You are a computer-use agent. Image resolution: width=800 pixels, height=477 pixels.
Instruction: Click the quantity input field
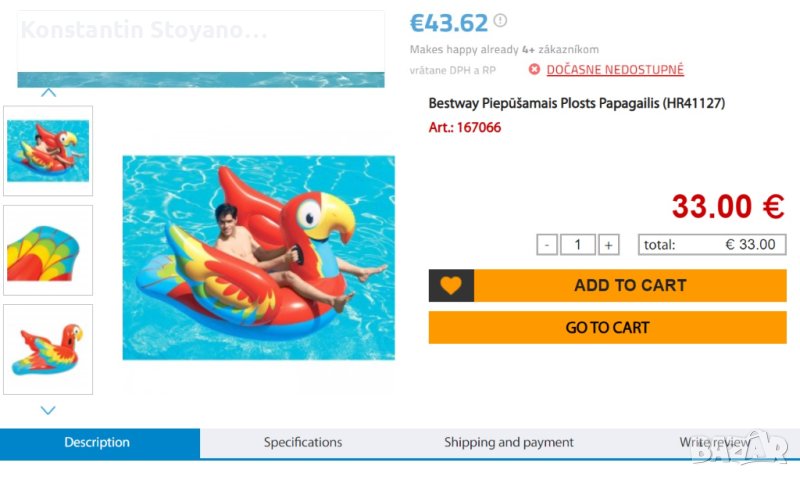coord(578,245)
